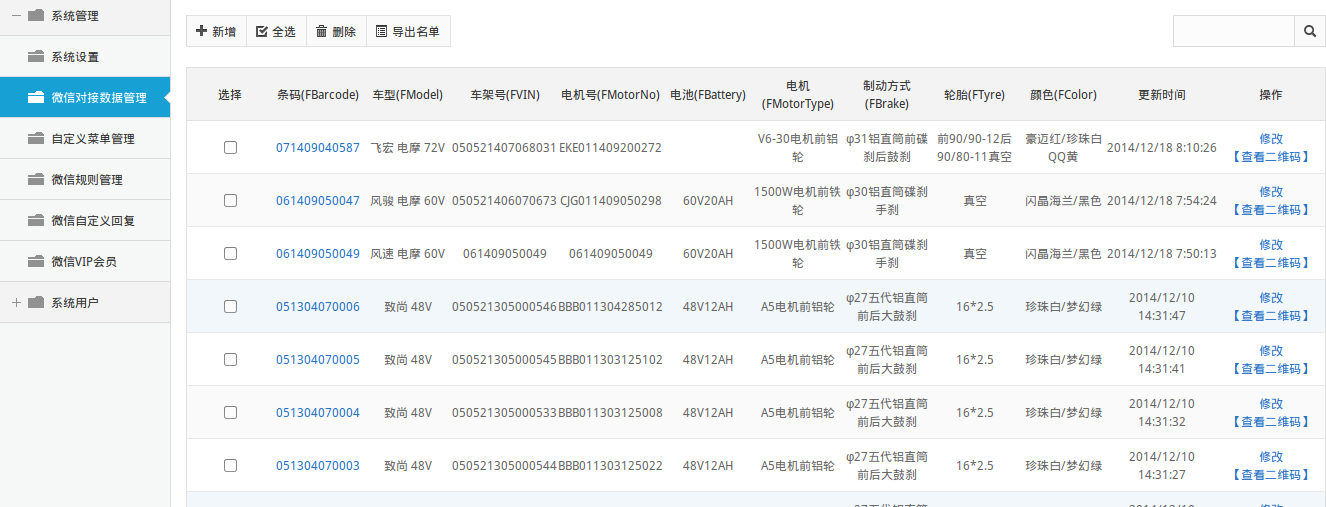This screenshot has width=1326, height=507.
Task: Tick the checkbox for barcode 061409050049
Action: tap(230, 253)
